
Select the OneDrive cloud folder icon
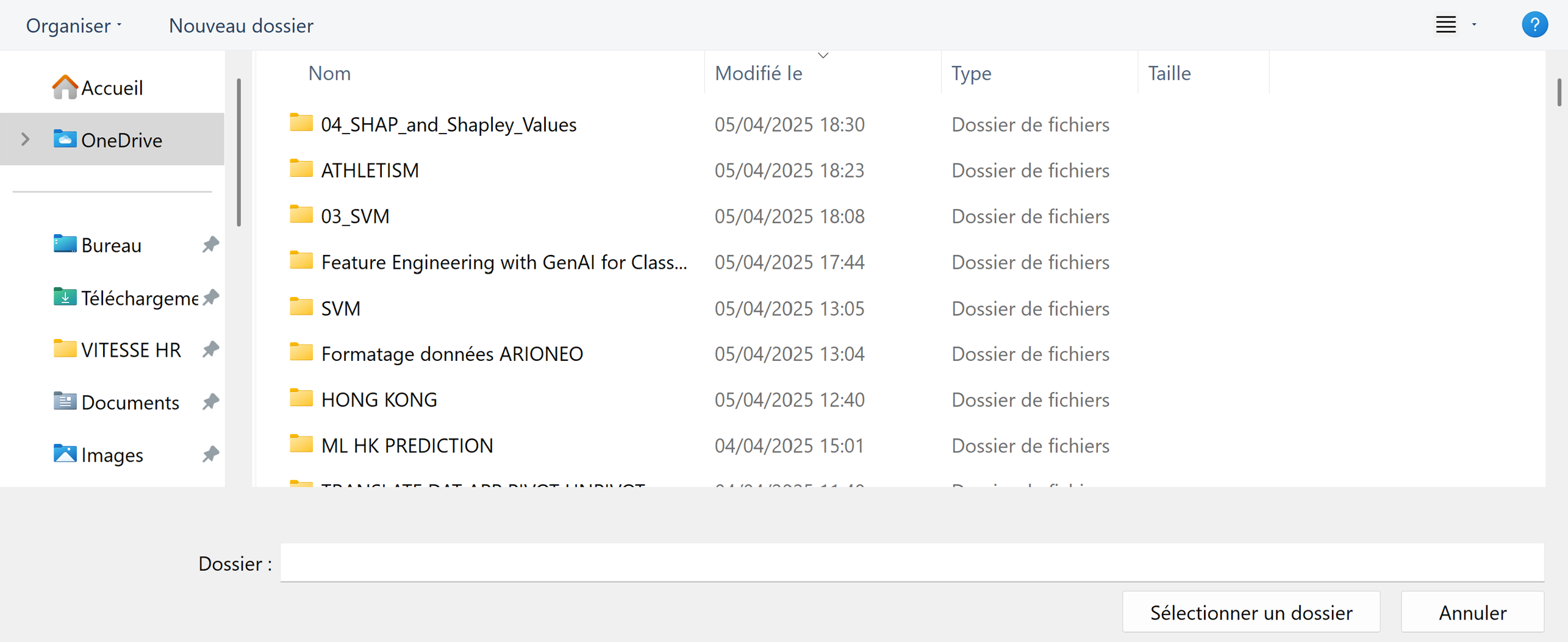tap(65, 140)
